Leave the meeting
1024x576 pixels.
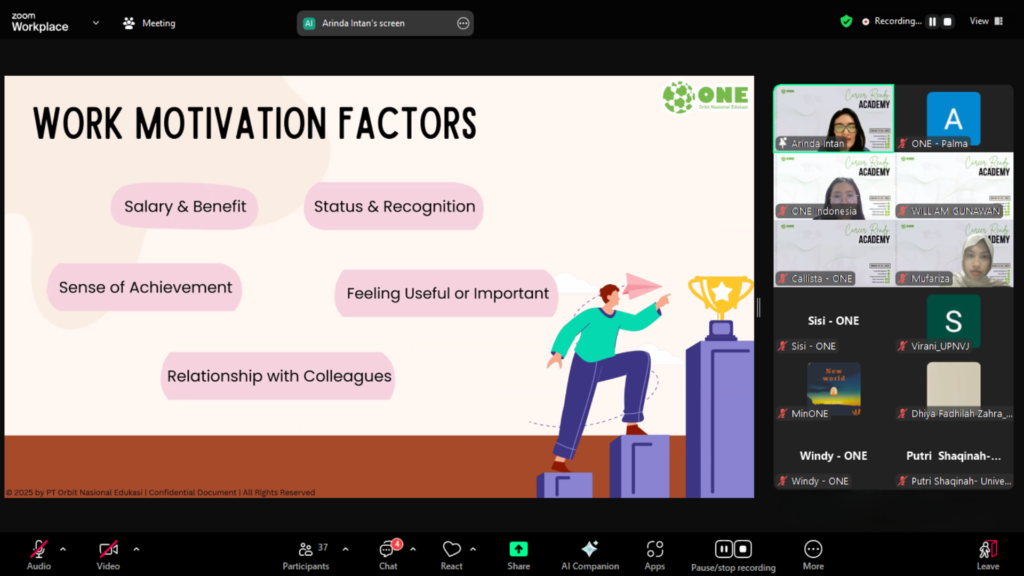tap(987, 554)
